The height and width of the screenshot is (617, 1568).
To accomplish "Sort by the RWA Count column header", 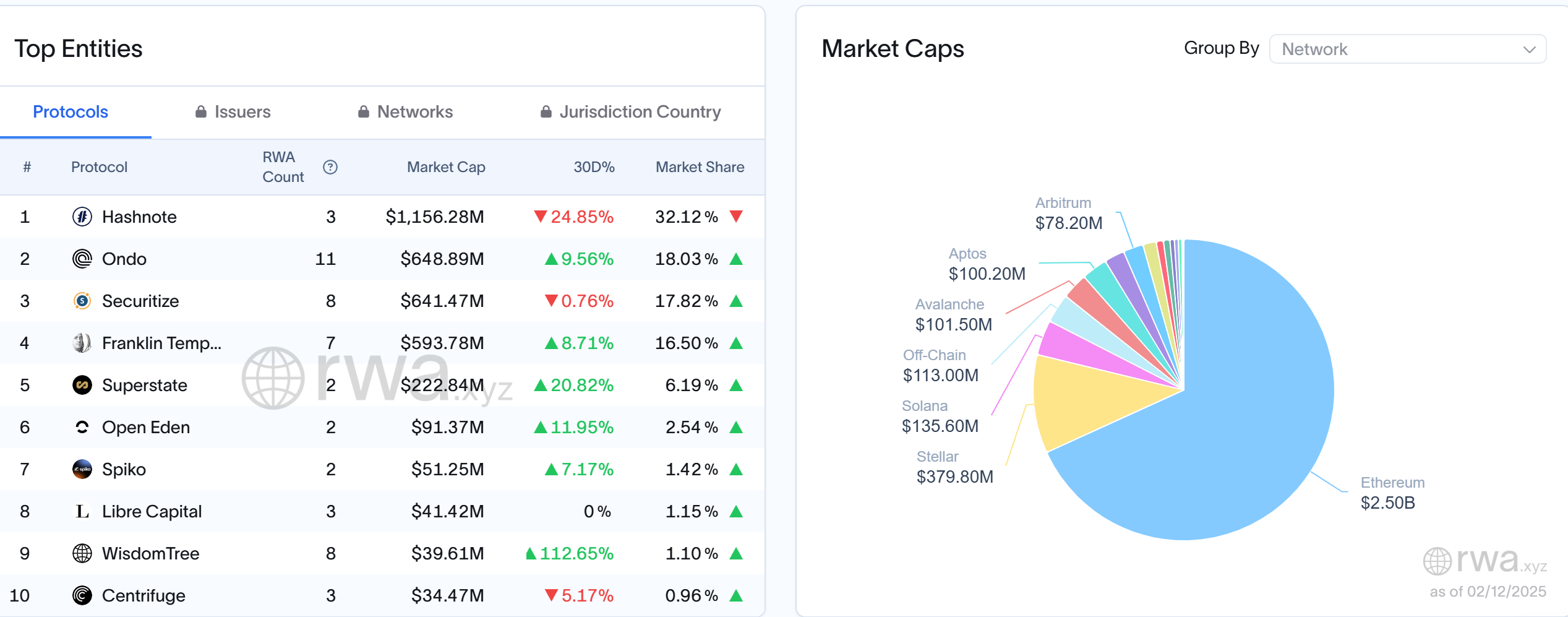I will [x=283, y=167].
